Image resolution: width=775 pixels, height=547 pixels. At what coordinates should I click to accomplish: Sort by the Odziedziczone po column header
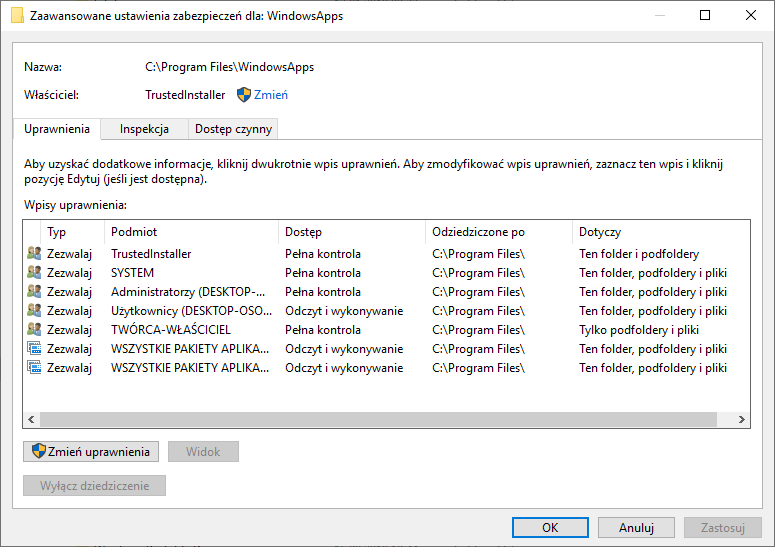pos(499,232)
